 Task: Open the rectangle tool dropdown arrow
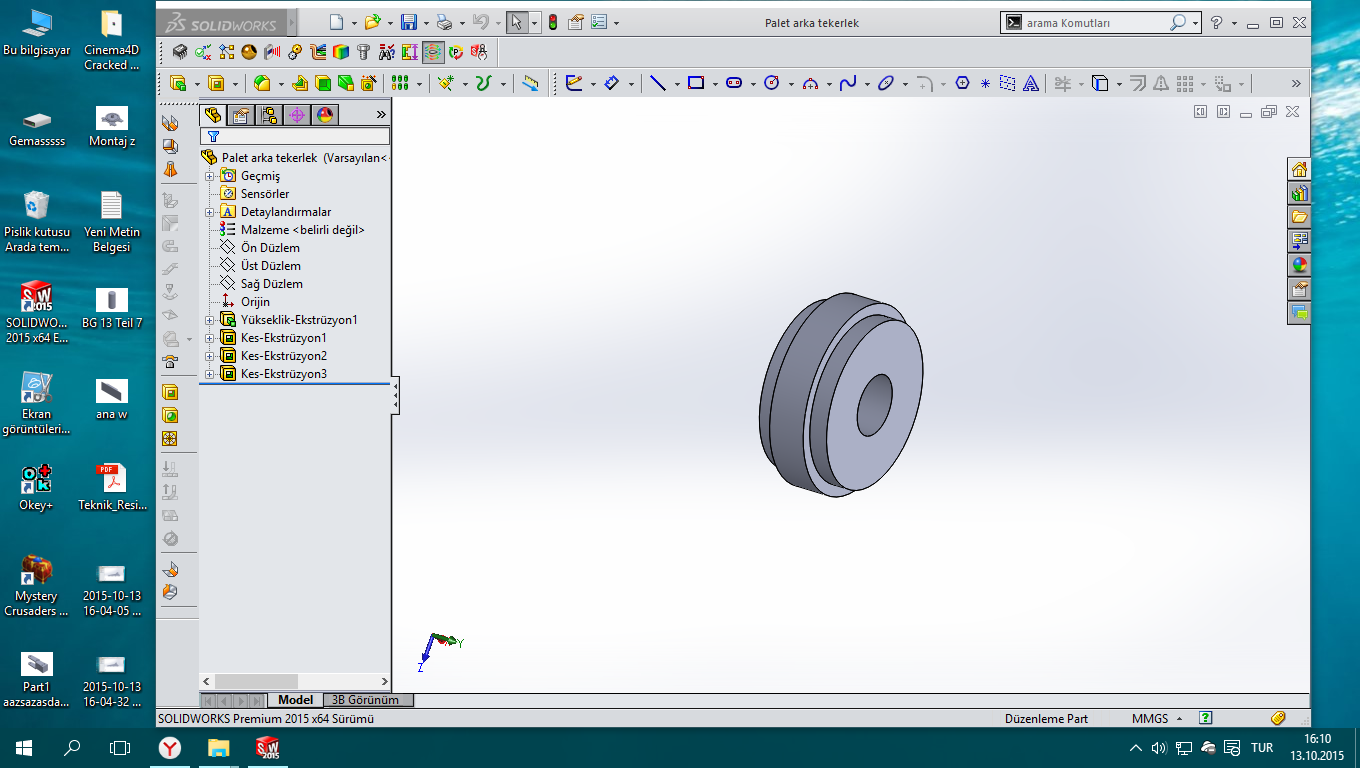pos(714,84)
